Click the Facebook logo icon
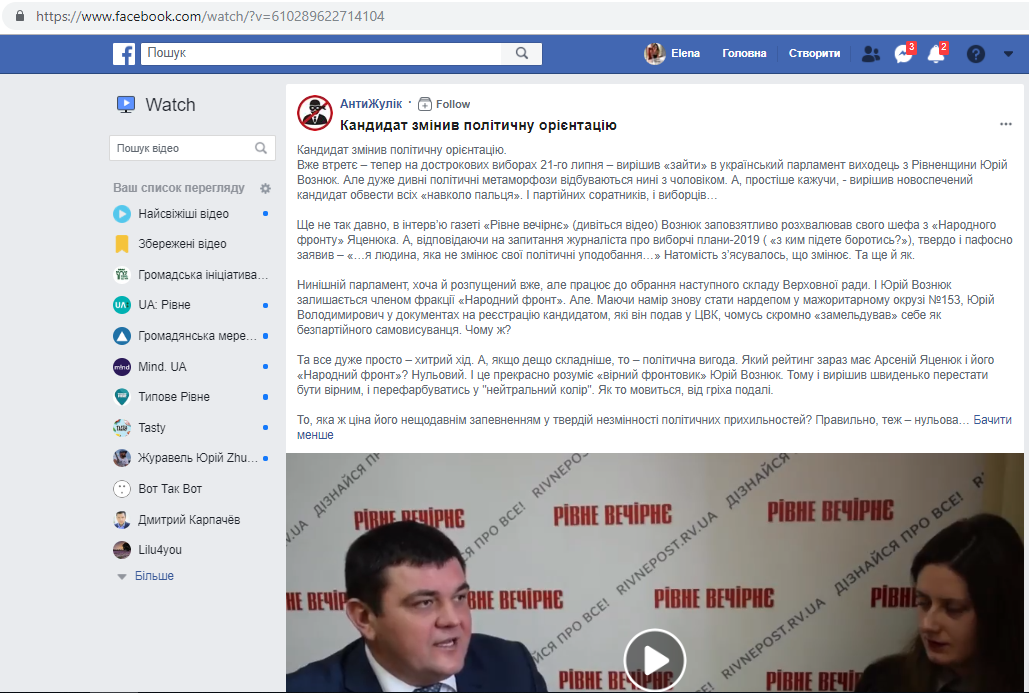1029x693 pixels. coord(124,54)
